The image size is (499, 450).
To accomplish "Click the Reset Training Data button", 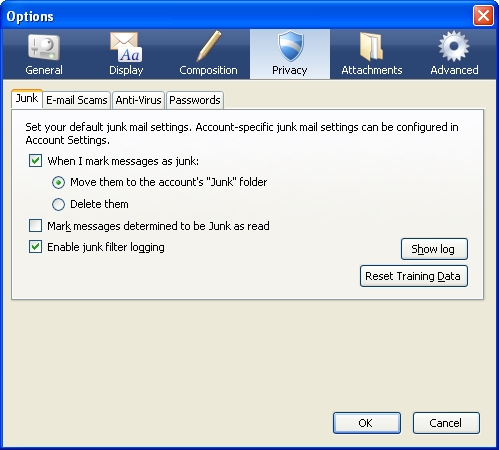I will point(414,276).
